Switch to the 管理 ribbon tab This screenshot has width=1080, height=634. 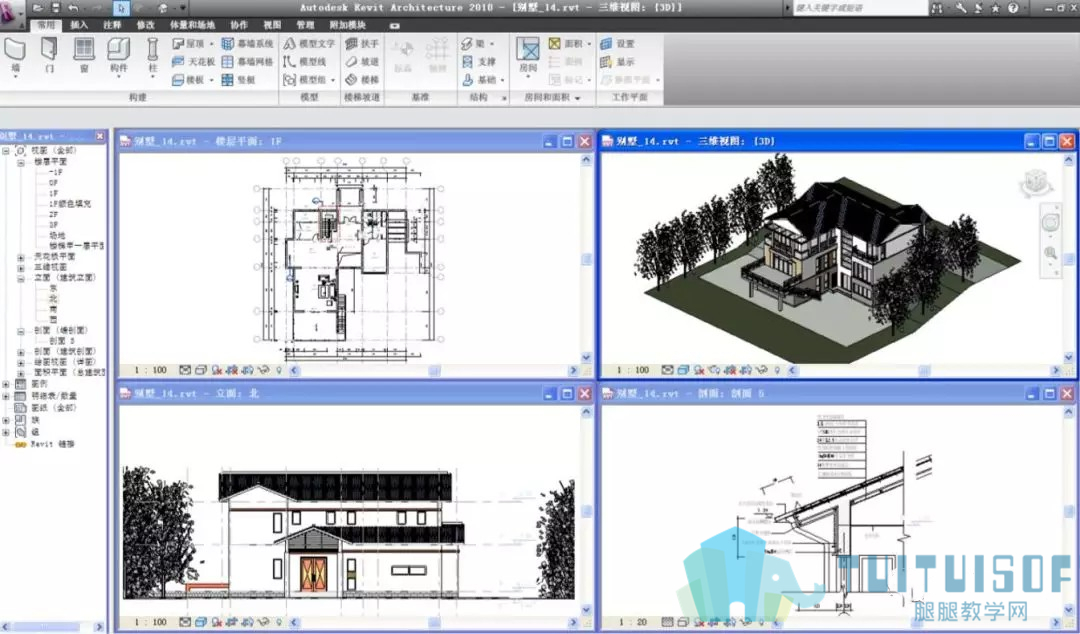click(305, 25)
